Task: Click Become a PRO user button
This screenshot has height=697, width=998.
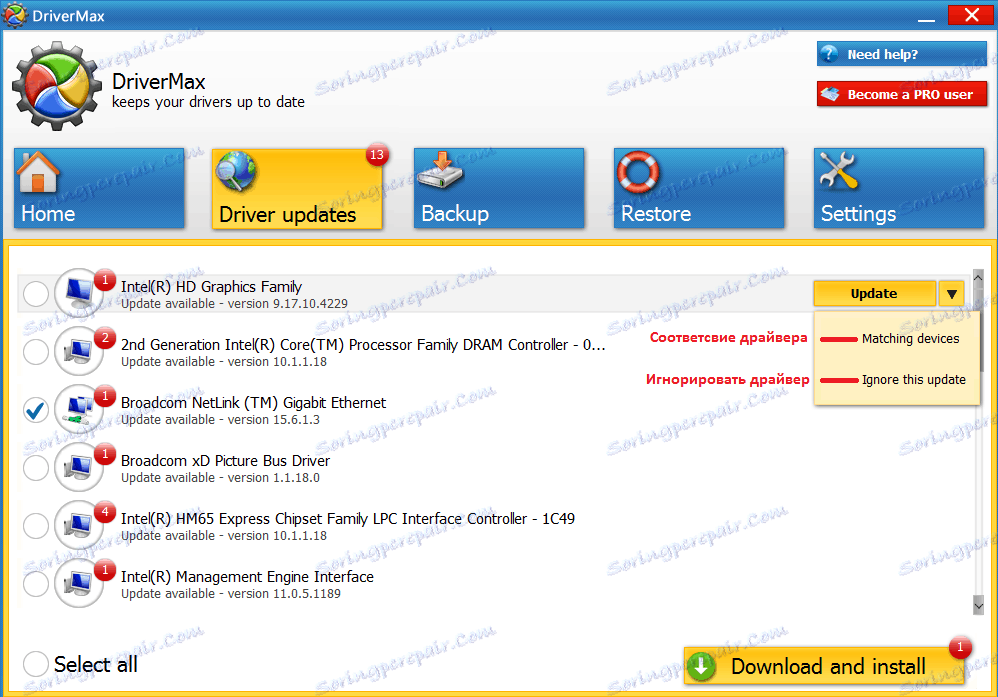Action: [x=901, y=94]
